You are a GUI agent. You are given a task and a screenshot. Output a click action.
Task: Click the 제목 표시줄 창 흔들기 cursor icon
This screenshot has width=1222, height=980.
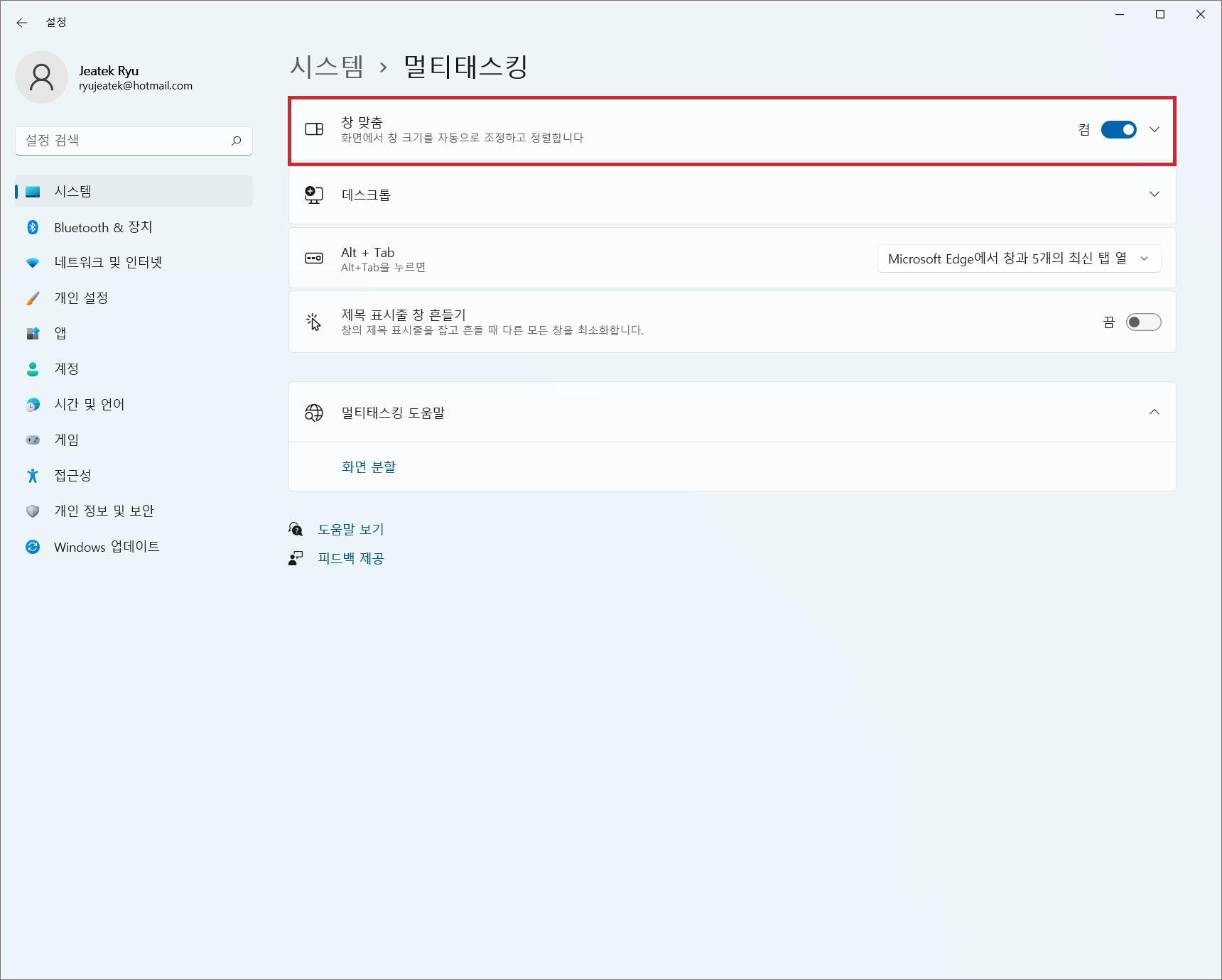pyautogui.click(x=314, y=322)
